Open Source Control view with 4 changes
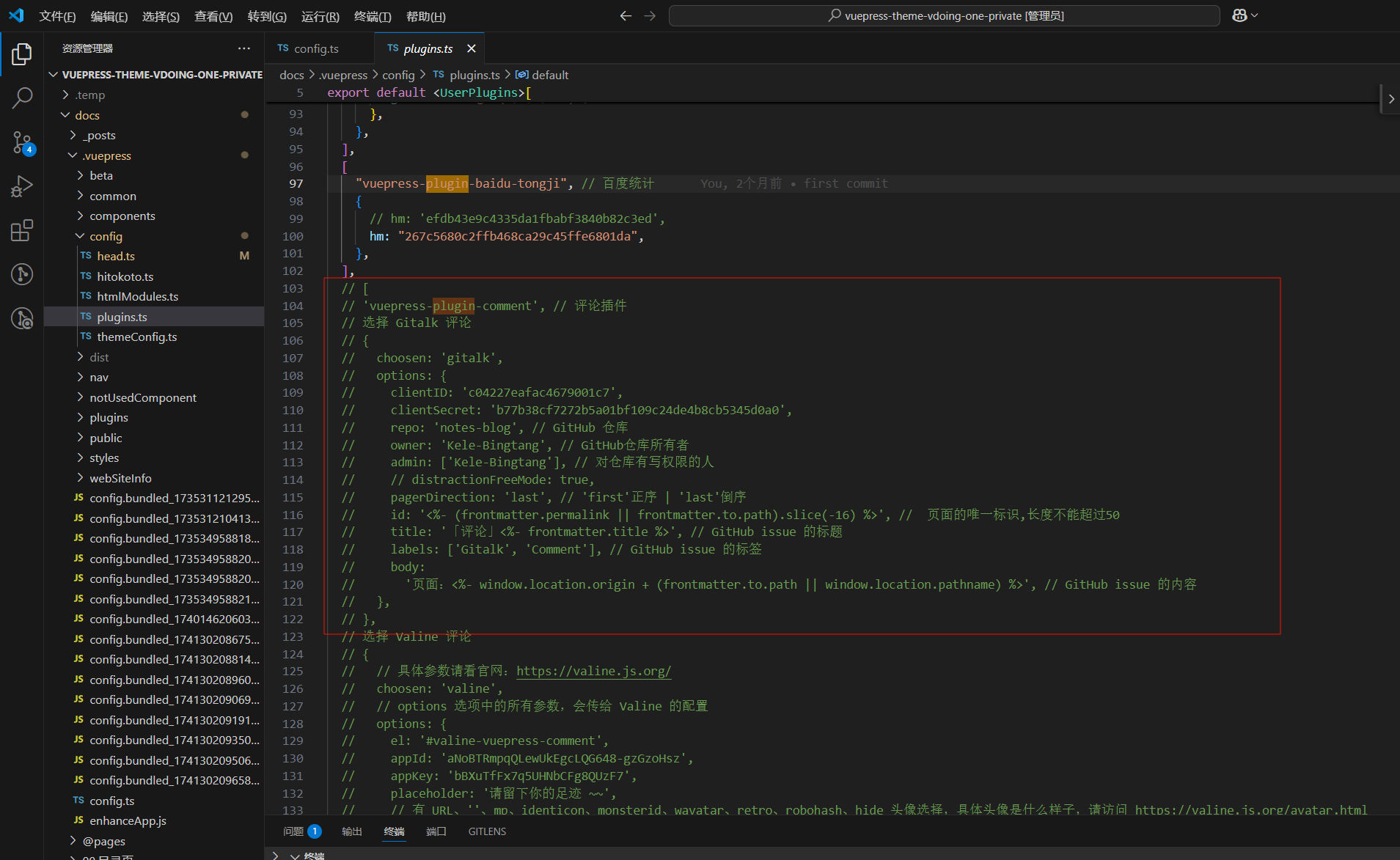Screen dimensions: 1400x860 (22, 142)
